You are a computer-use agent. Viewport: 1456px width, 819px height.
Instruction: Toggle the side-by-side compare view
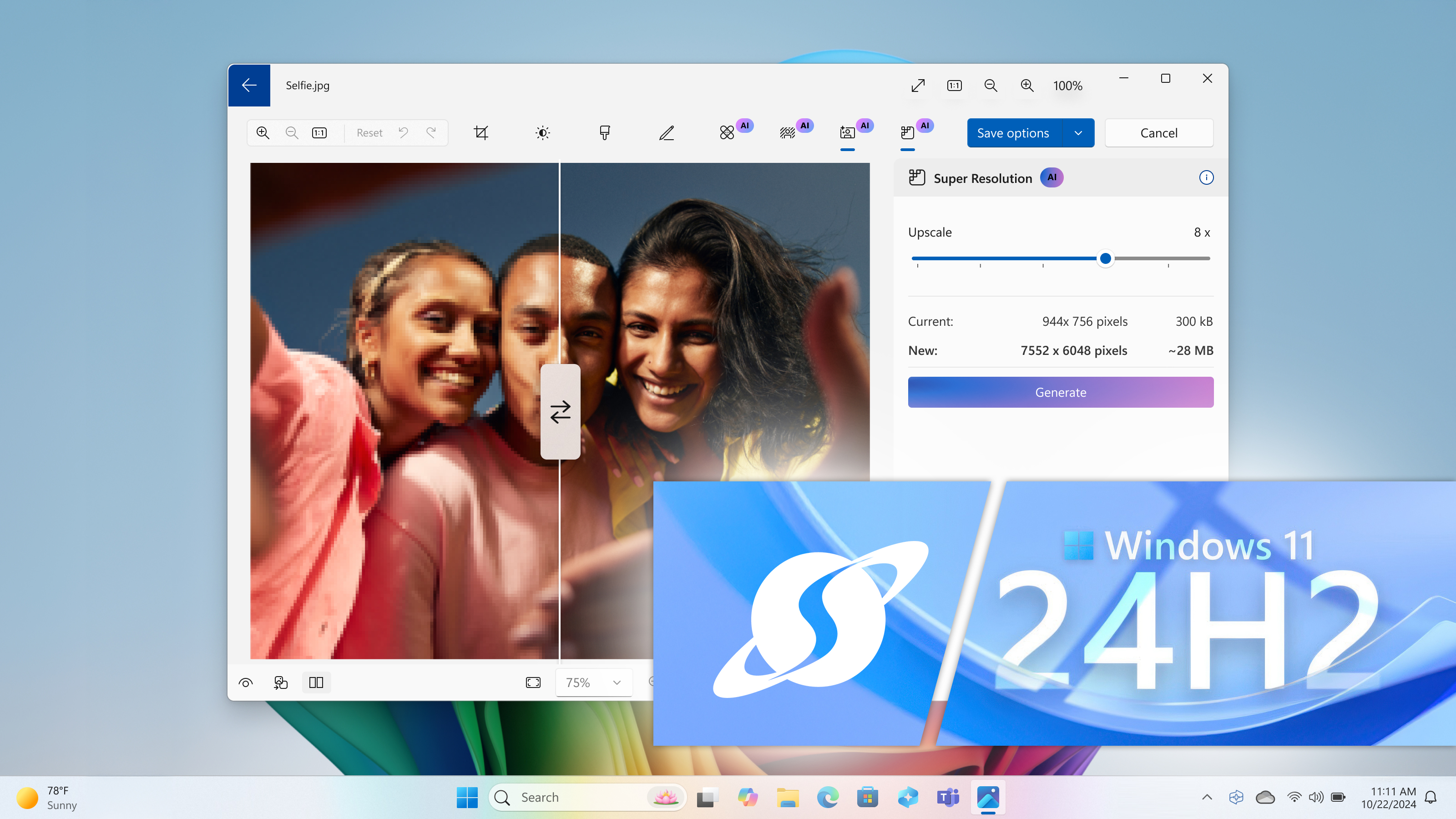[x=317, y=683]
